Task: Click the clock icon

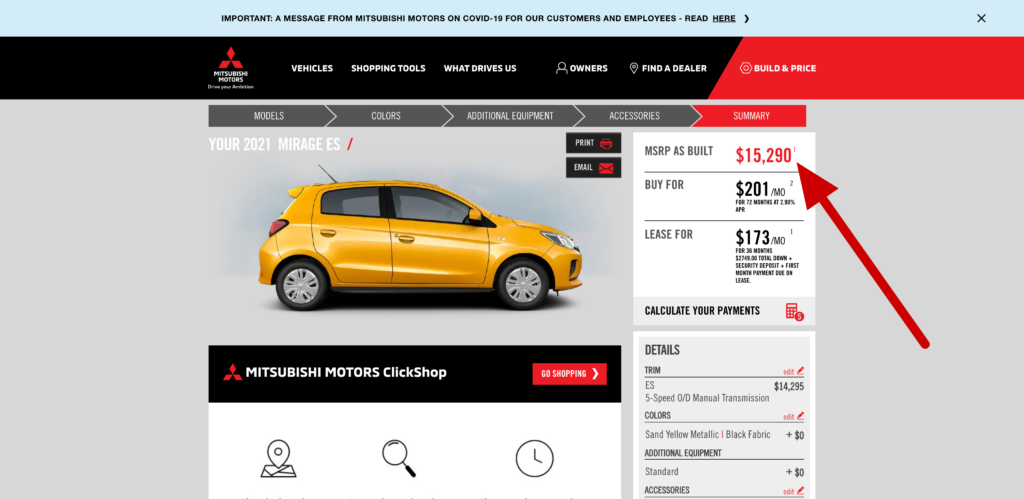Action: click(x=534, y=459)
